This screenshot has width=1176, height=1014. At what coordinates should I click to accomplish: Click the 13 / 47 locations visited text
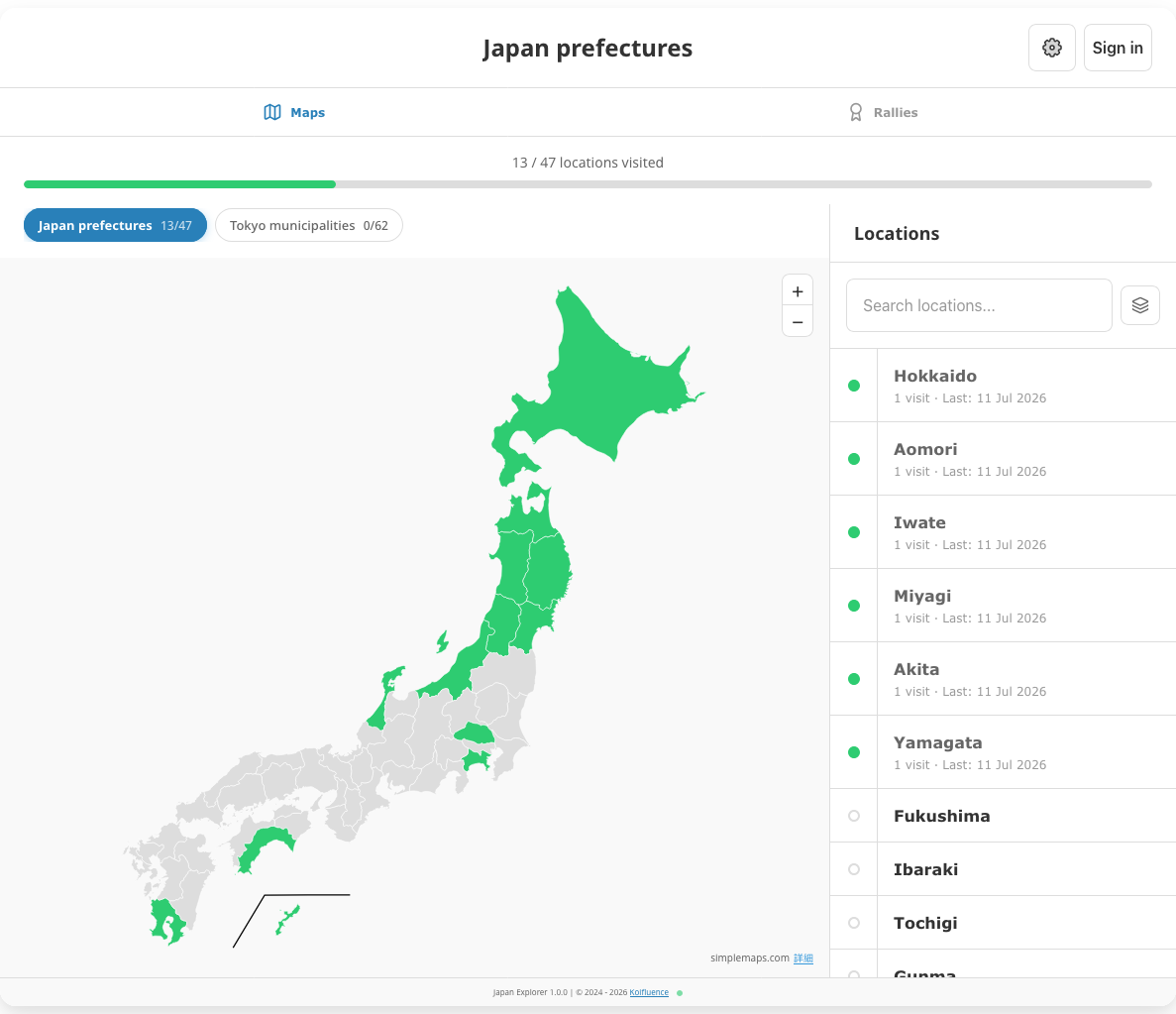click(588, 163)
